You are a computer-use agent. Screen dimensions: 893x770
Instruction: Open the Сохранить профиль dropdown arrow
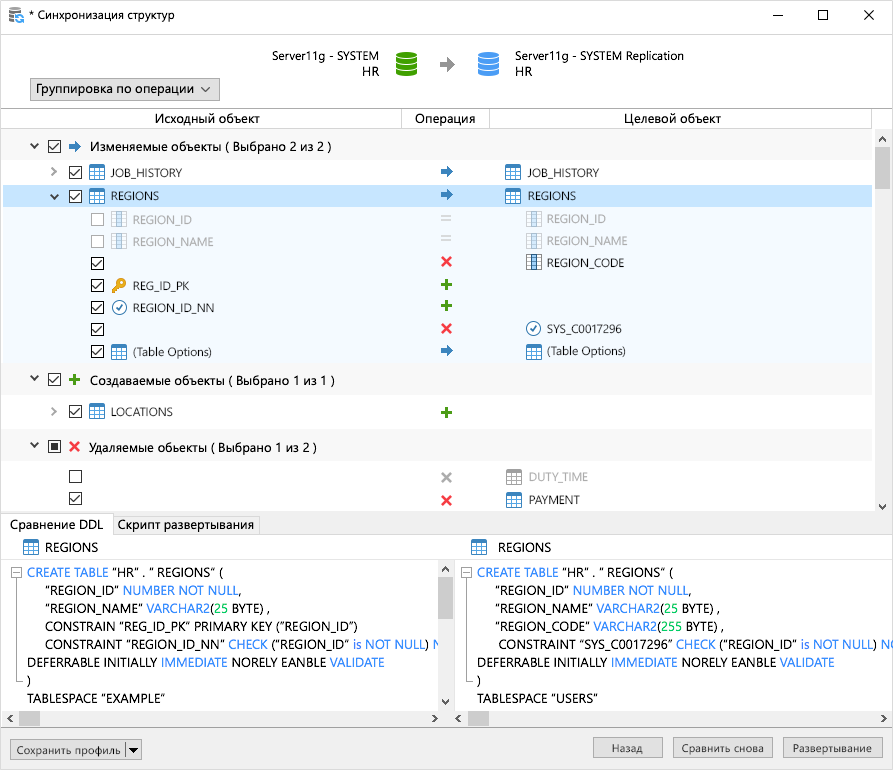point(134,750)
